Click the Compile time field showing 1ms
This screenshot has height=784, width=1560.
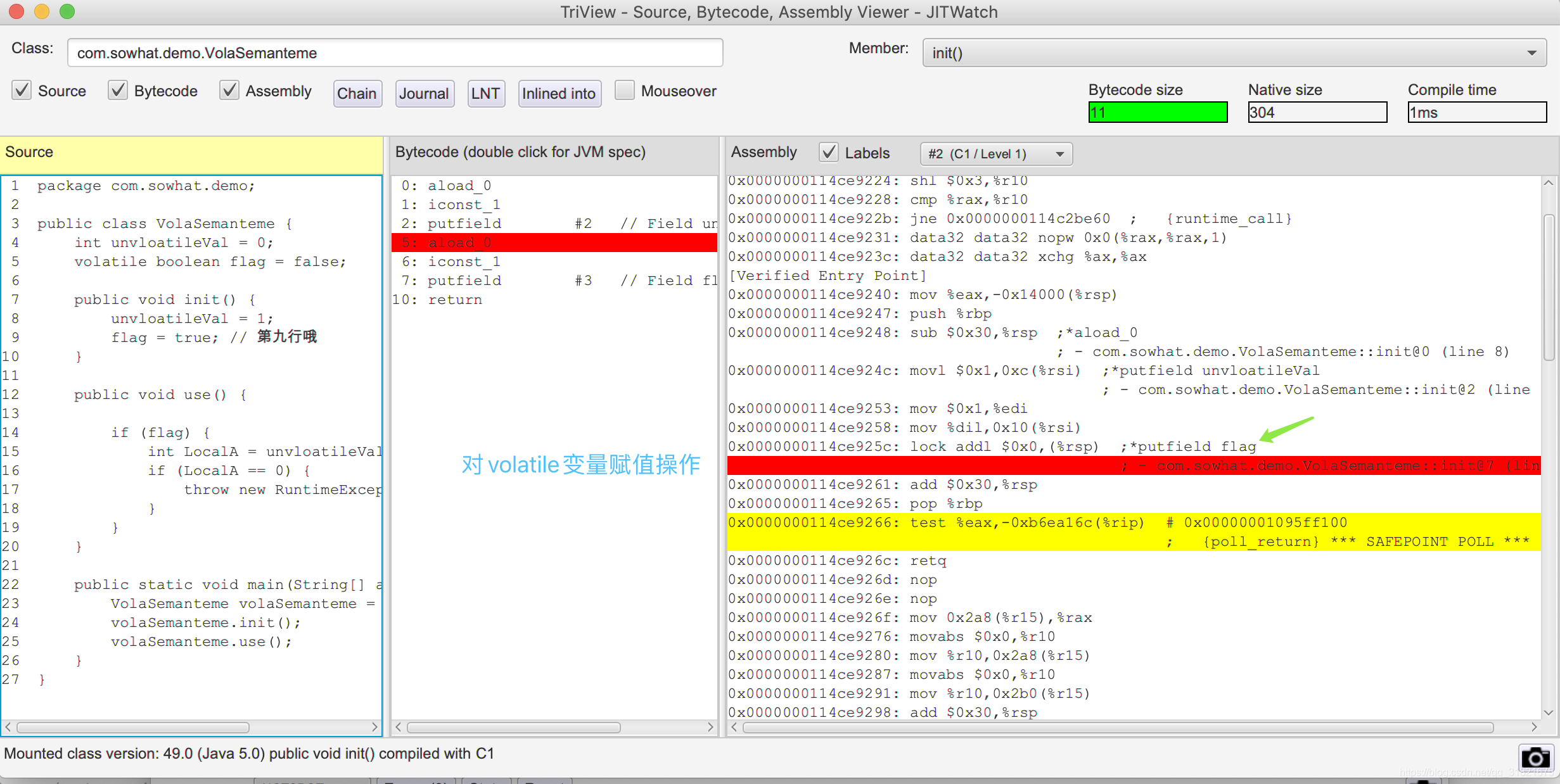1477,113
